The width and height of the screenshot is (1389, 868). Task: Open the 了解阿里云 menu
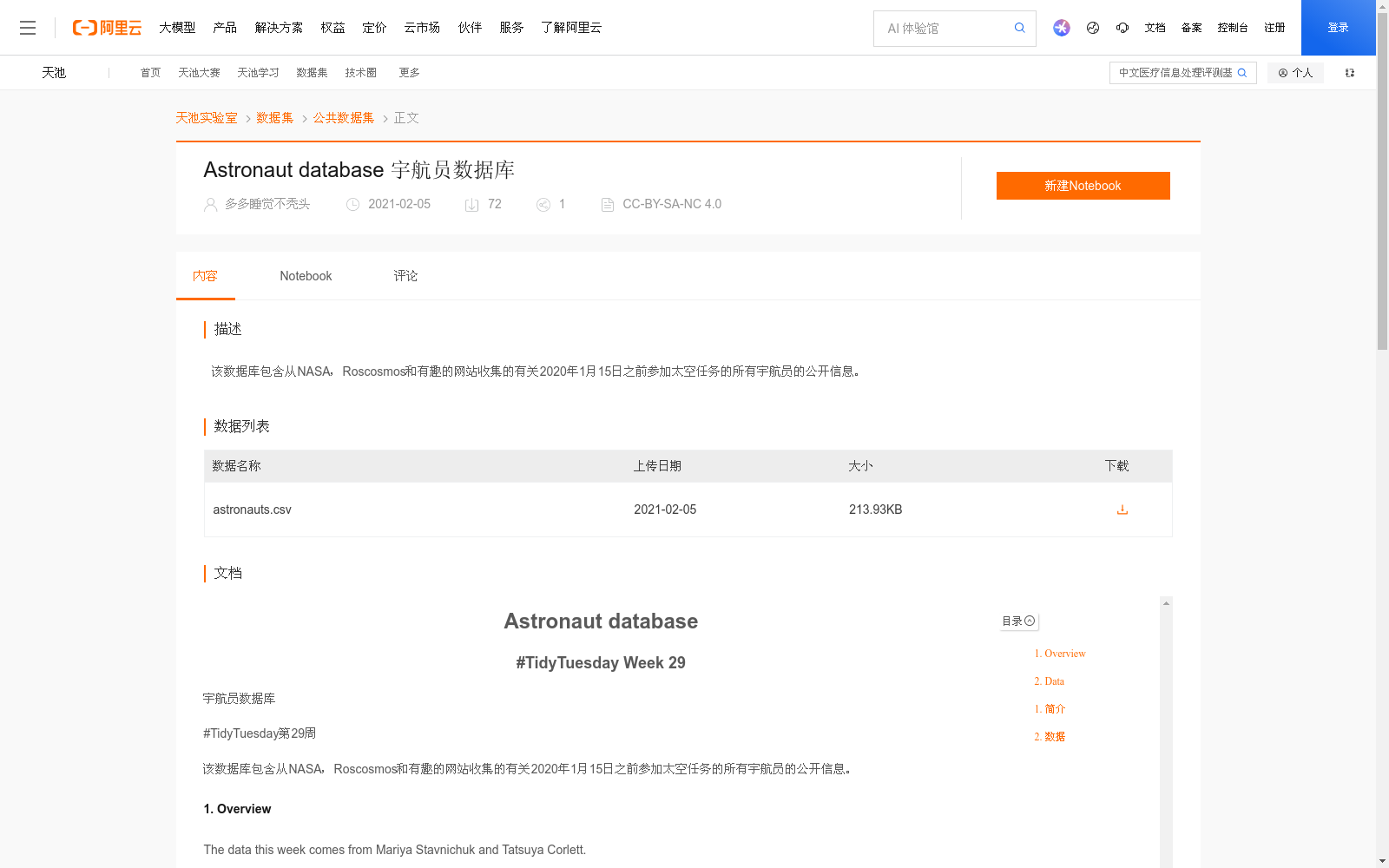tap(571, 28)
